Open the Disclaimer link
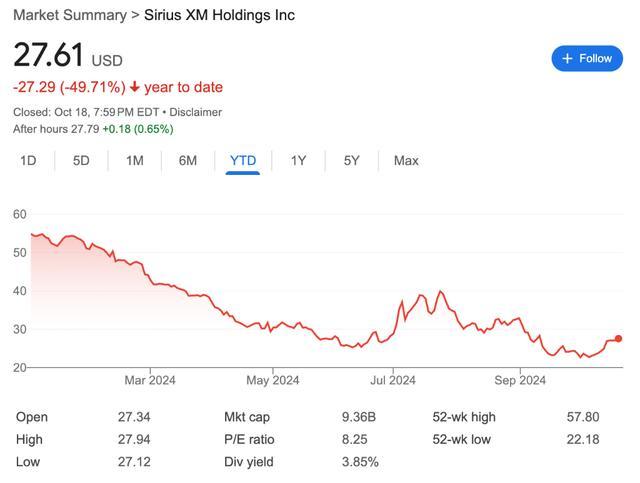 click(196, 112)
